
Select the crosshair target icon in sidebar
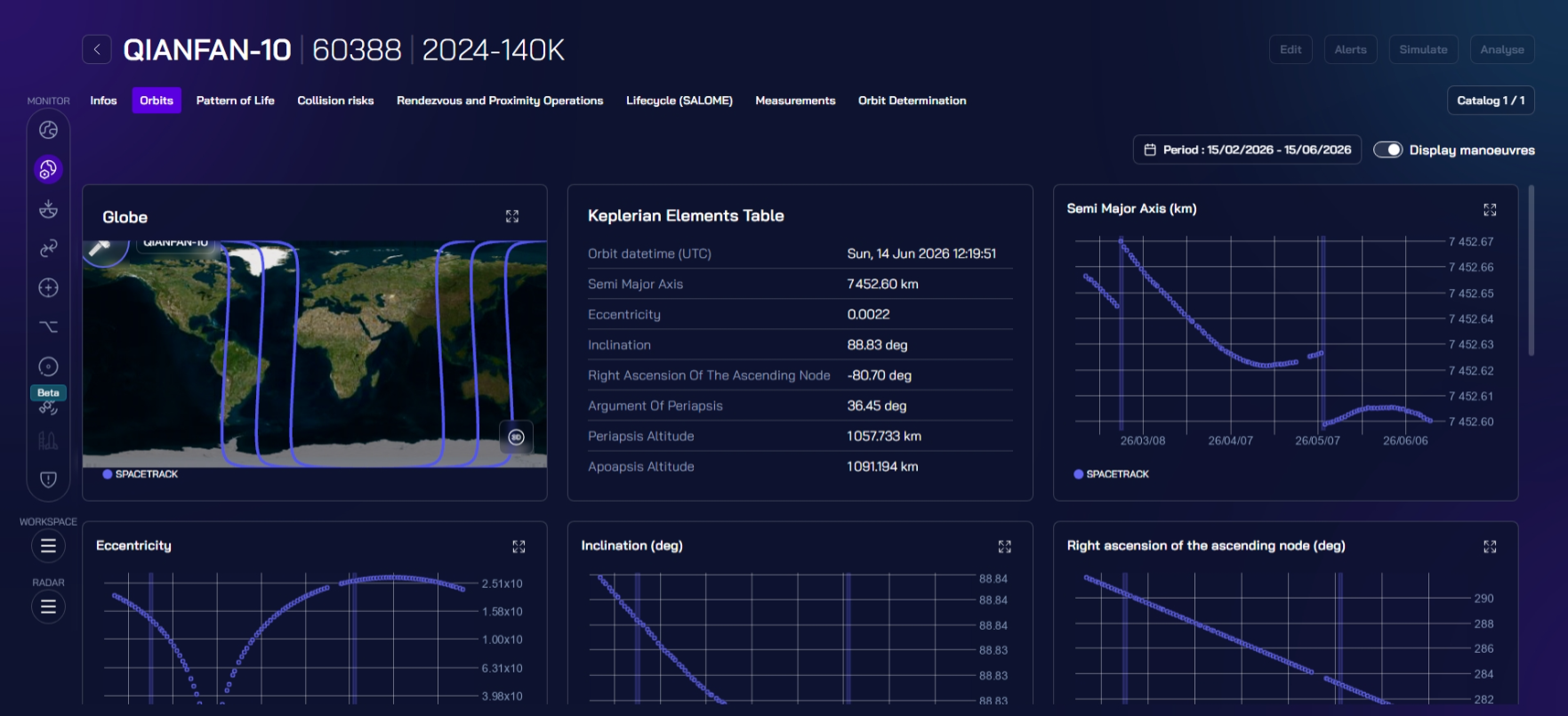(x=48, y=288)
